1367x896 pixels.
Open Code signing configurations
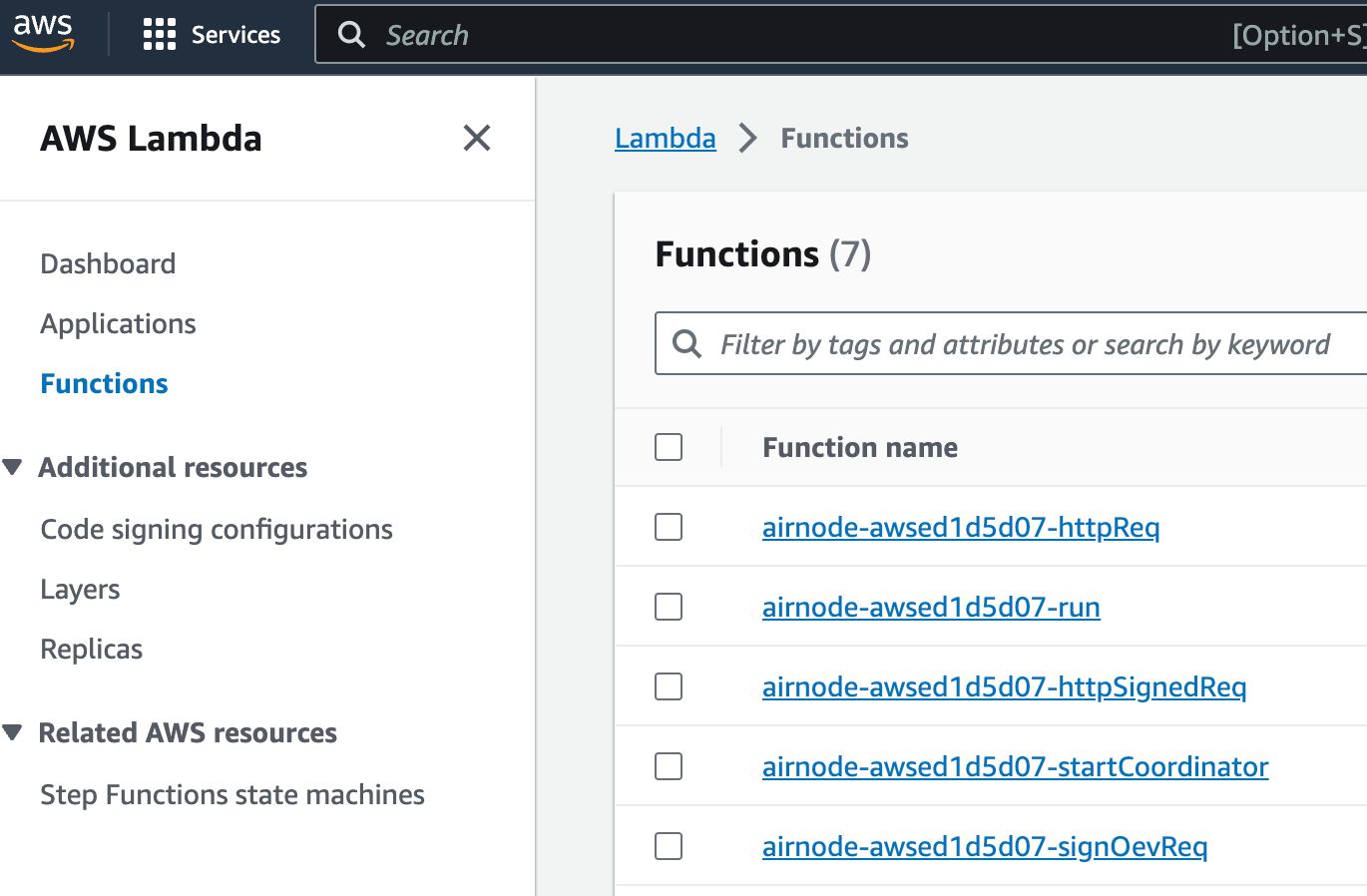coord(217,529)
